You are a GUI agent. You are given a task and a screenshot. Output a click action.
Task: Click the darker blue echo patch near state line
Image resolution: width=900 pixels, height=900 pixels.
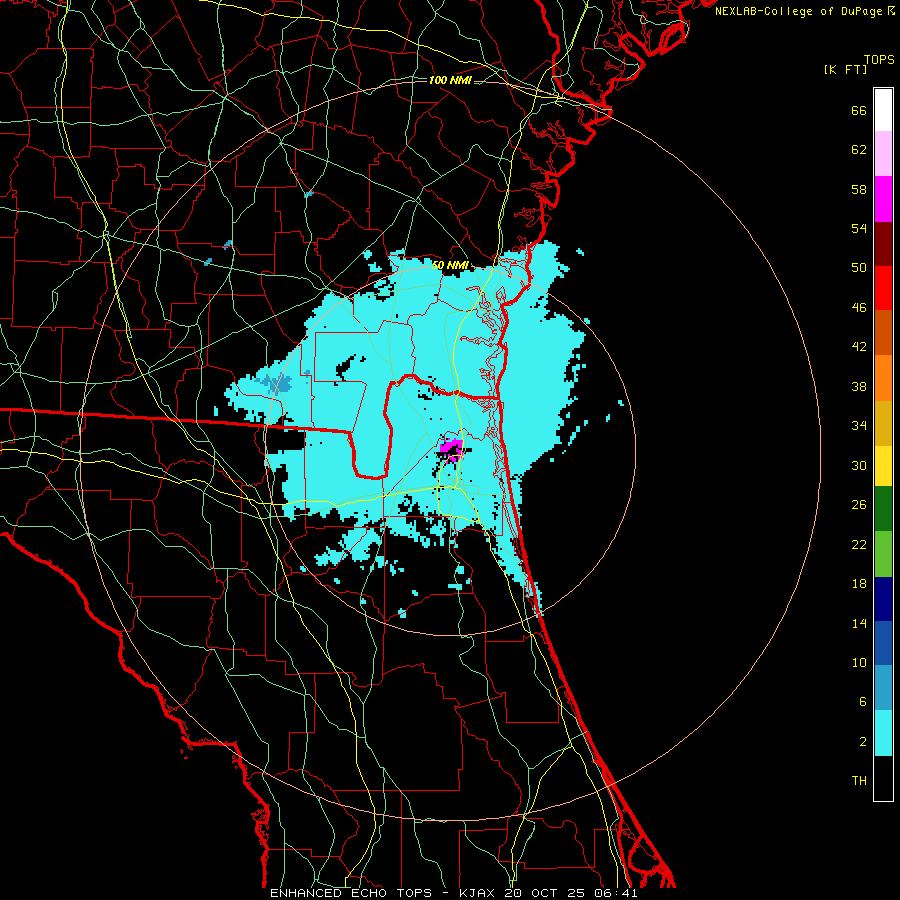coord(276,382)
